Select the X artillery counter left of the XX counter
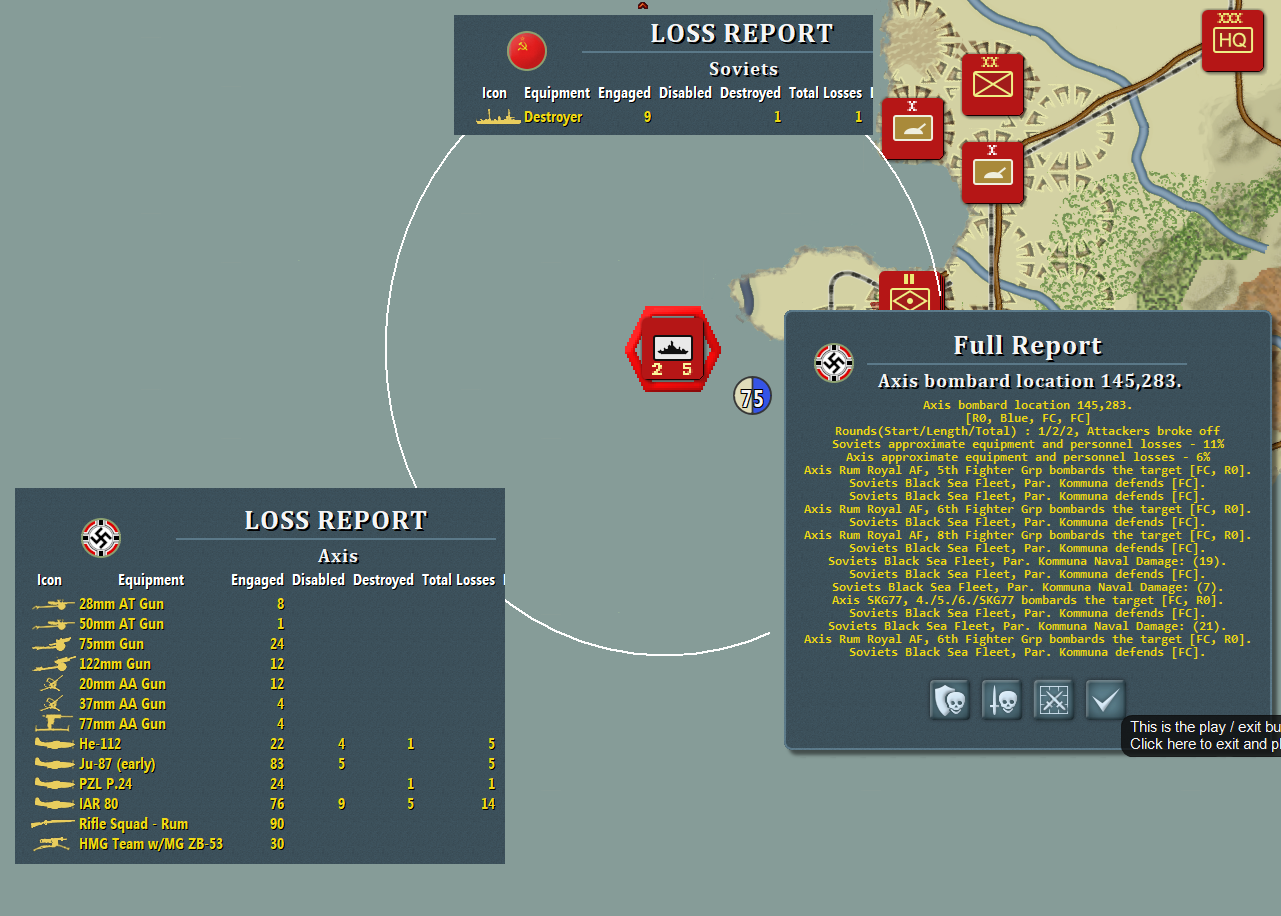The image size is (1281, 916). (x=912, y=128)
